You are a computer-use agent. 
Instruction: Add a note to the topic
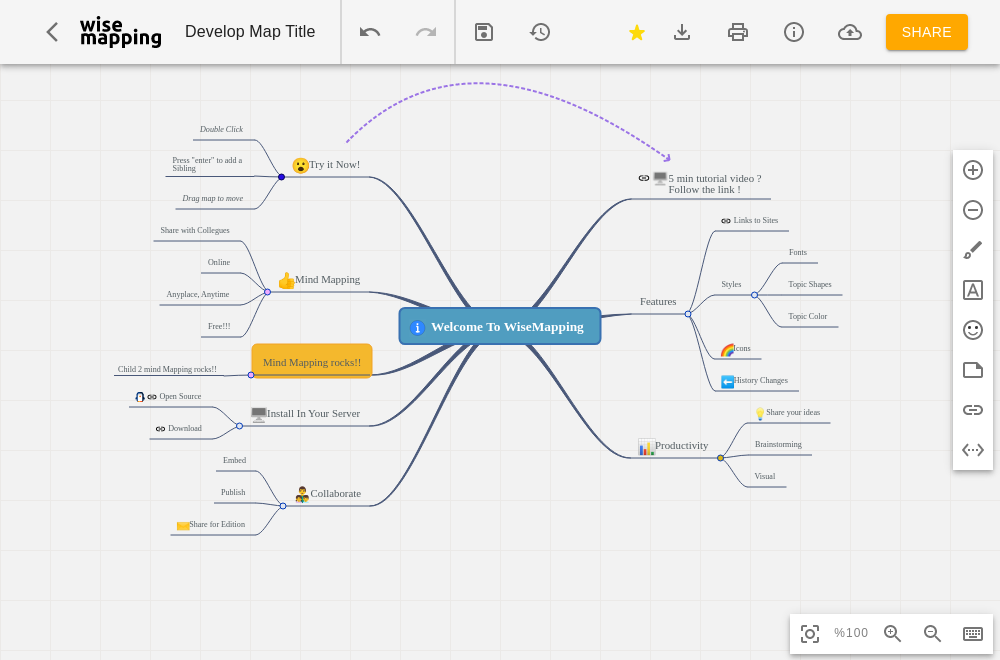click(x=973, y=370)
